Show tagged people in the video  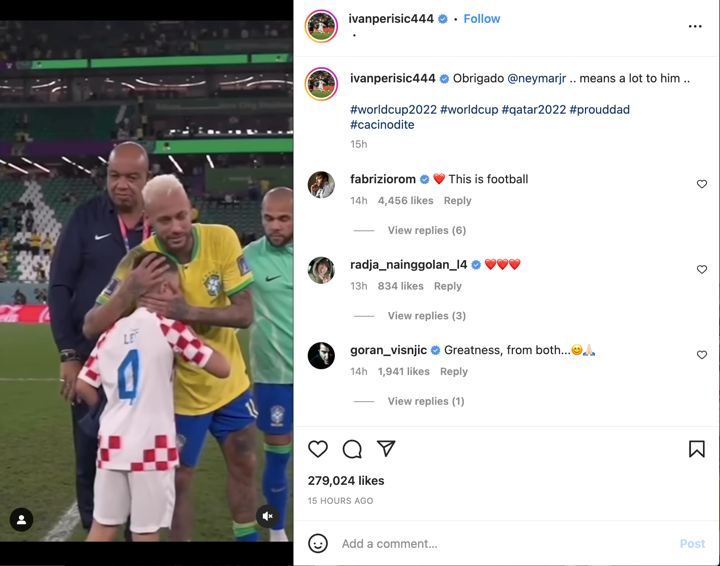coord(21,519)
